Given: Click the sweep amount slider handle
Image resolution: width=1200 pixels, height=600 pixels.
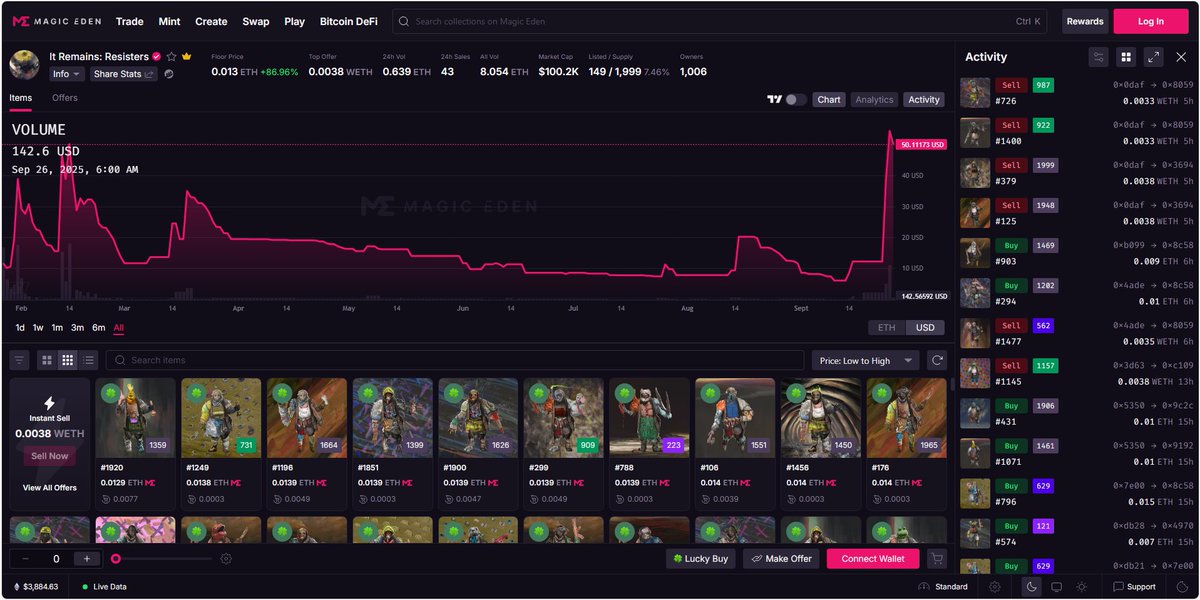Looking at the screenshot, I should (x=116, y=559).
